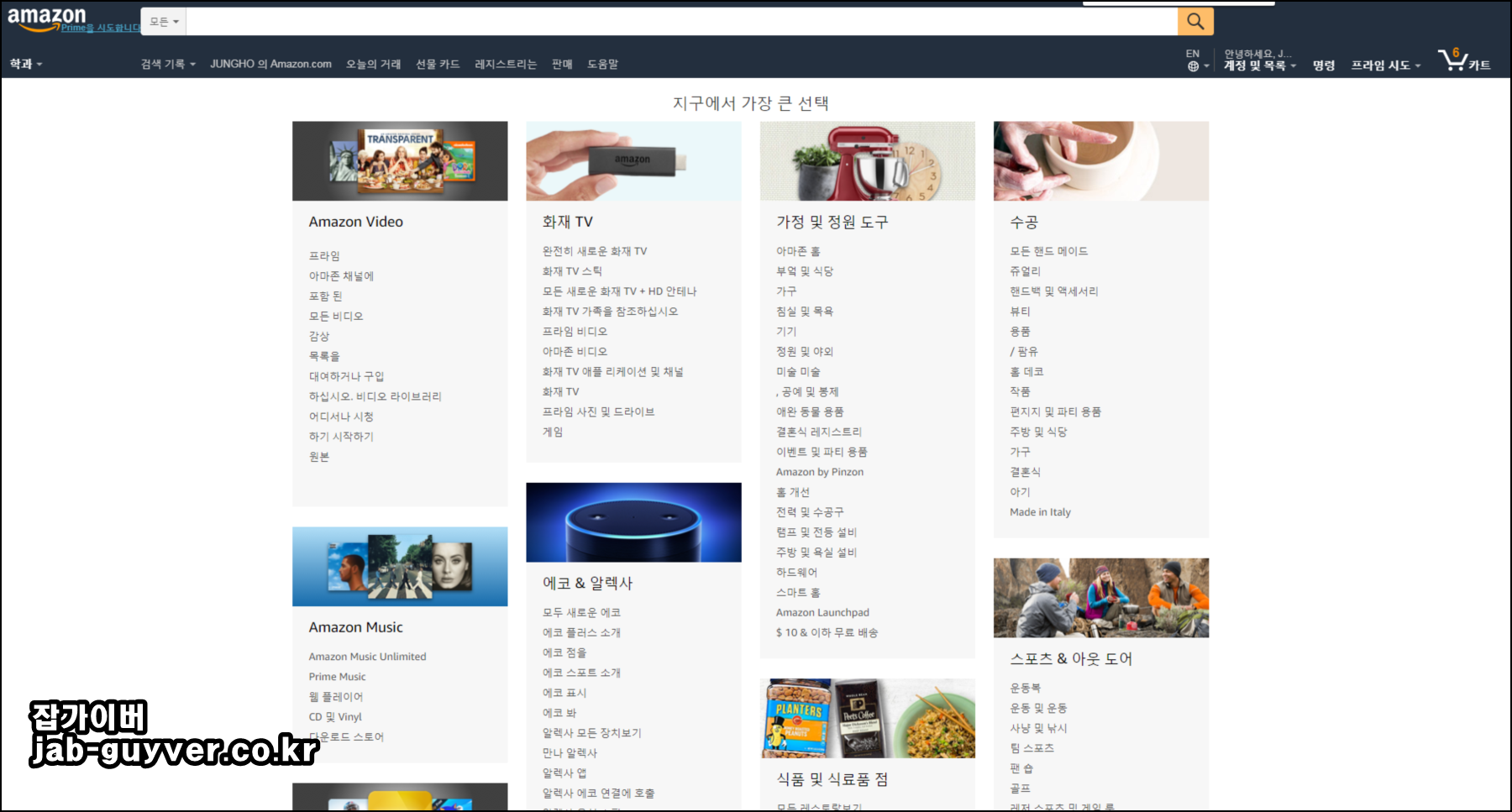Select 핸드백 및 액세서리 link
This screenshot has height=812, width=1512.
[1053, 291]
